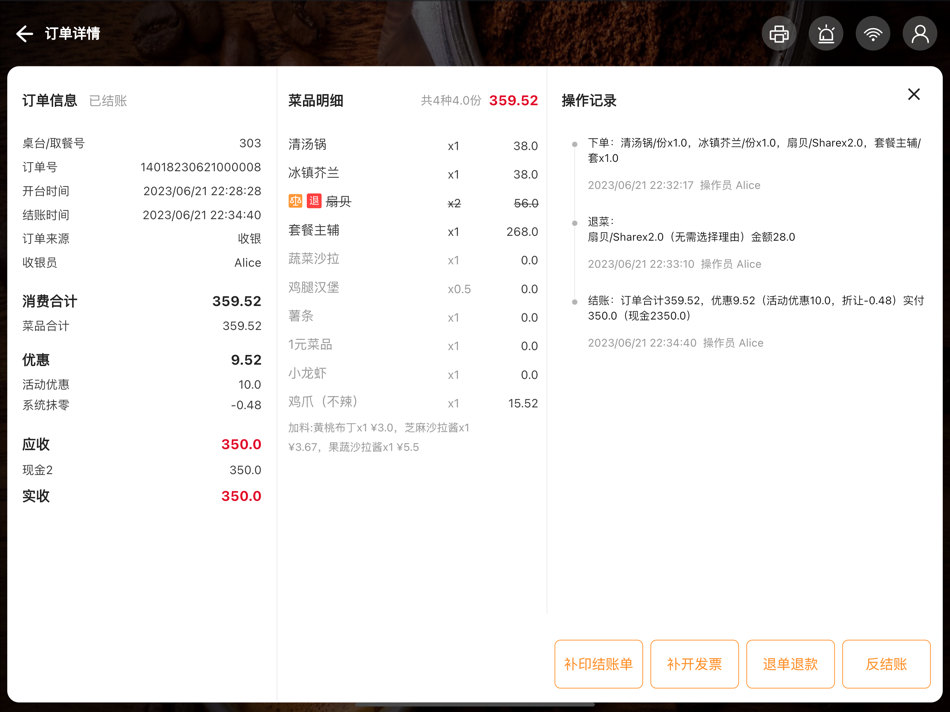This screenshot has width=950, height=712.
Task: Open the printer icon in the top bar
Action: point(779,33)
